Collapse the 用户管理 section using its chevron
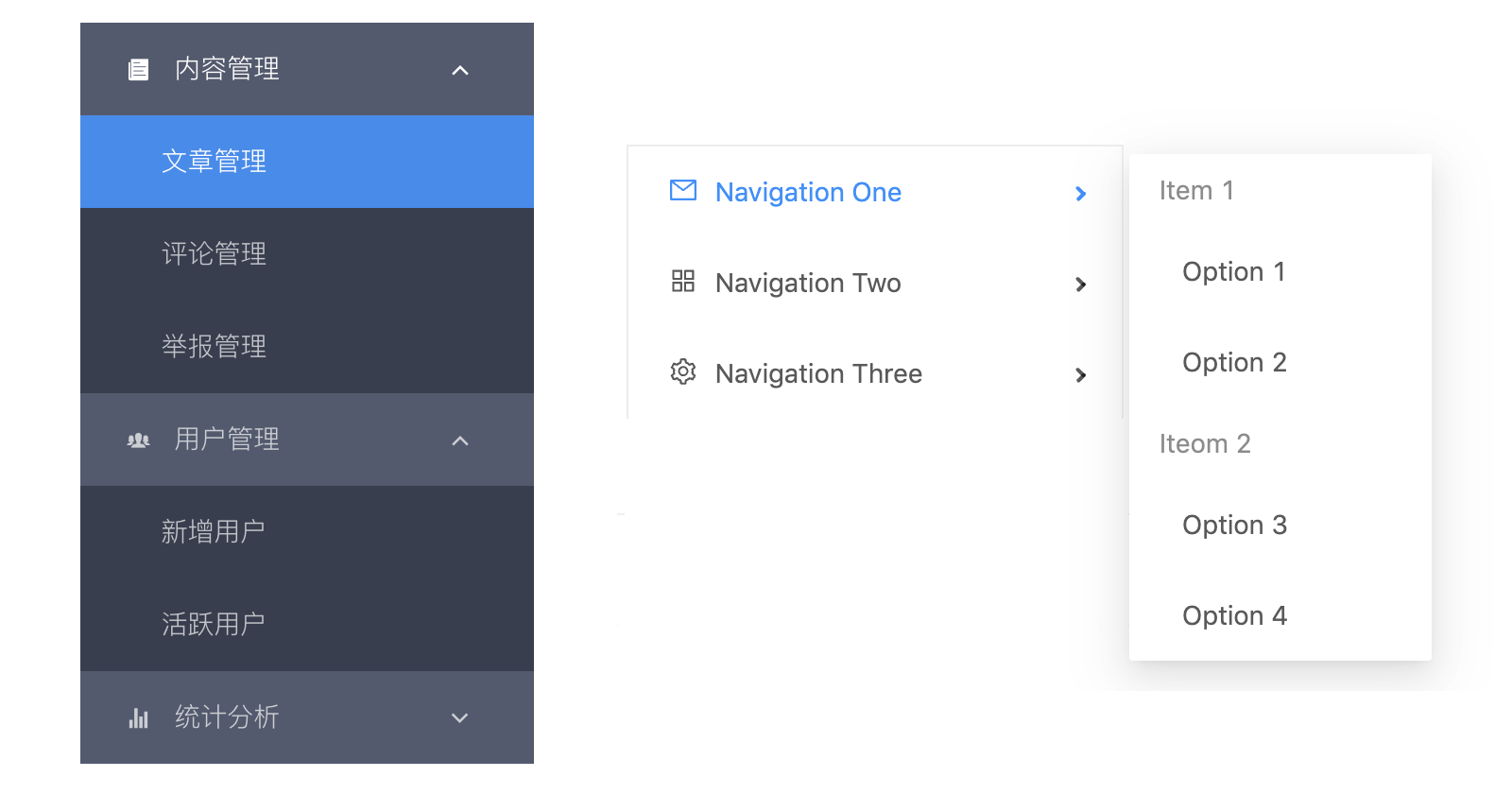The width and height of the screenshot is (1512, 794). 460,440
